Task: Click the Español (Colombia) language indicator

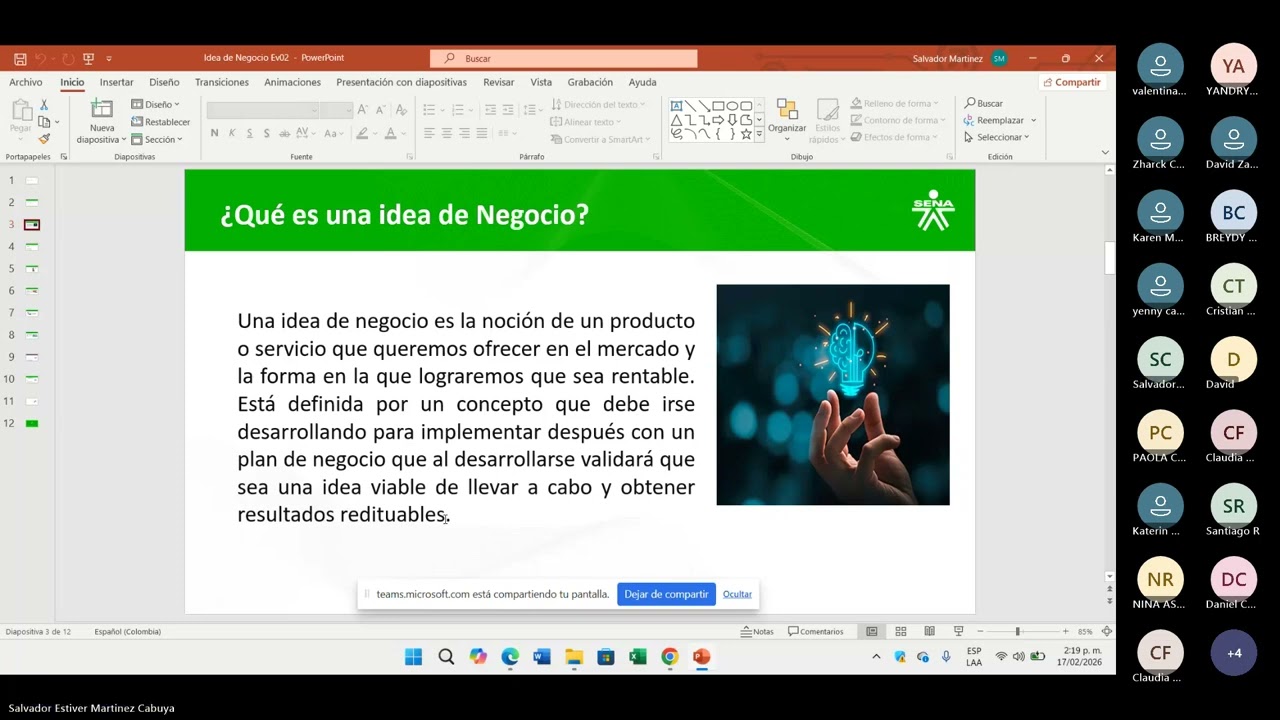Action: coord(127,632)
